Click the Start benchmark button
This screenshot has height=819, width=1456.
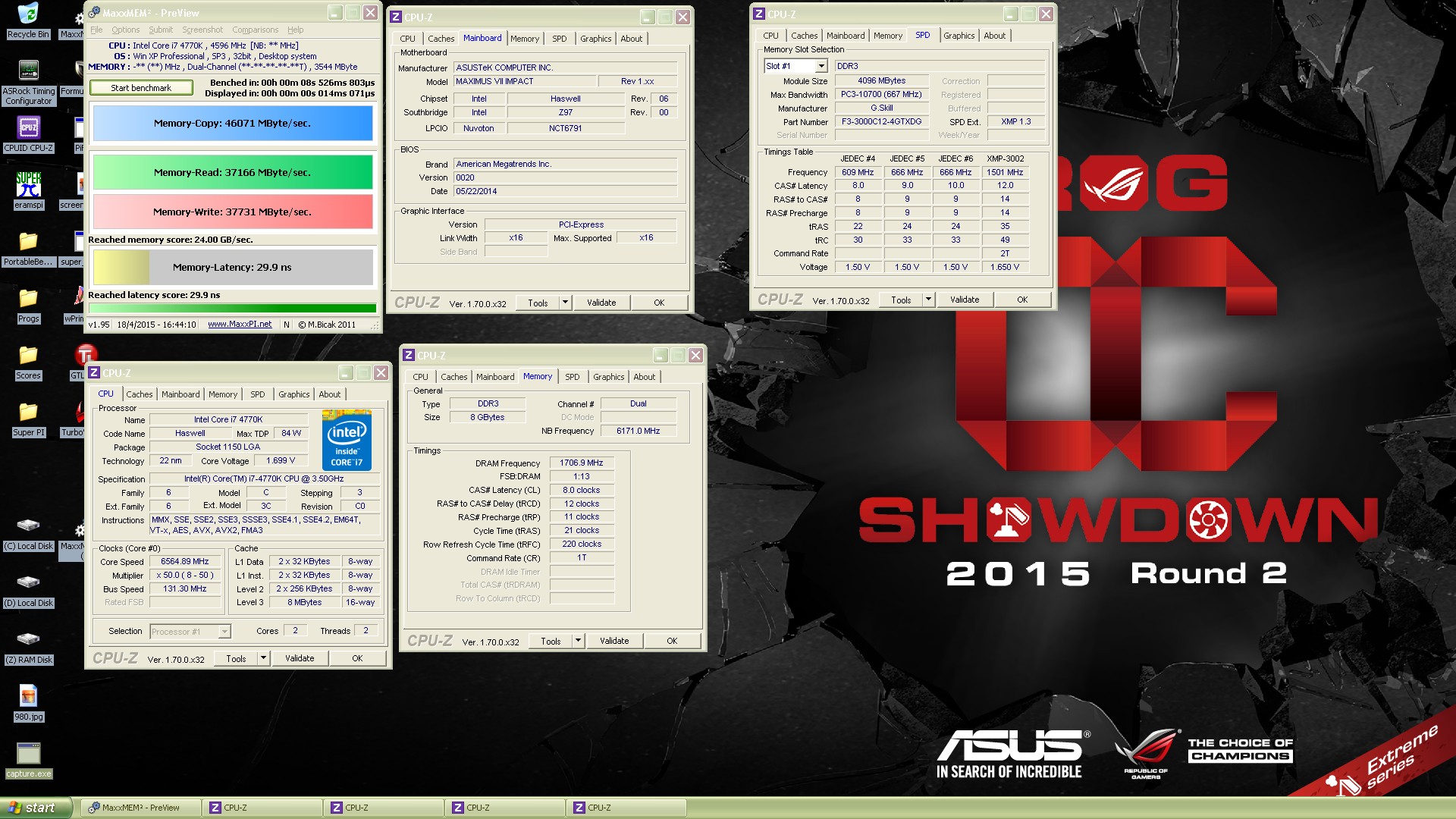point(141,88)
